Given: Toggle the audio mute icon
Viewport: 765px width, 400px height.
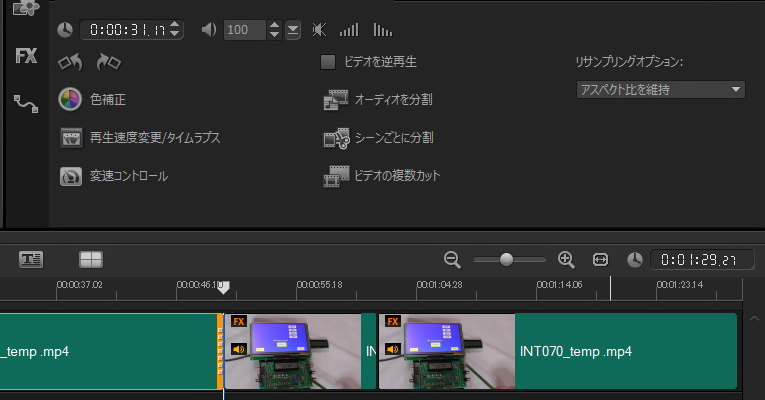Looking at the screenshot, I should tap(319, 30).
